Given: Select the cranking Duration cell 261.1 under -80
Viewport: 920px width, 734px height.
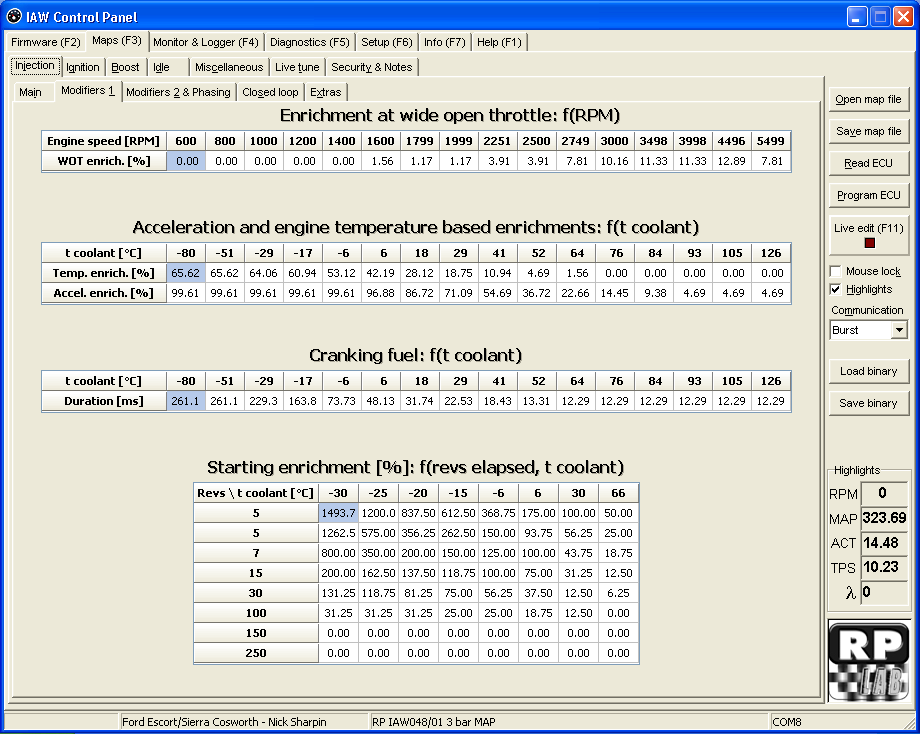Looking at the screenshot, I should pos(186,401).
